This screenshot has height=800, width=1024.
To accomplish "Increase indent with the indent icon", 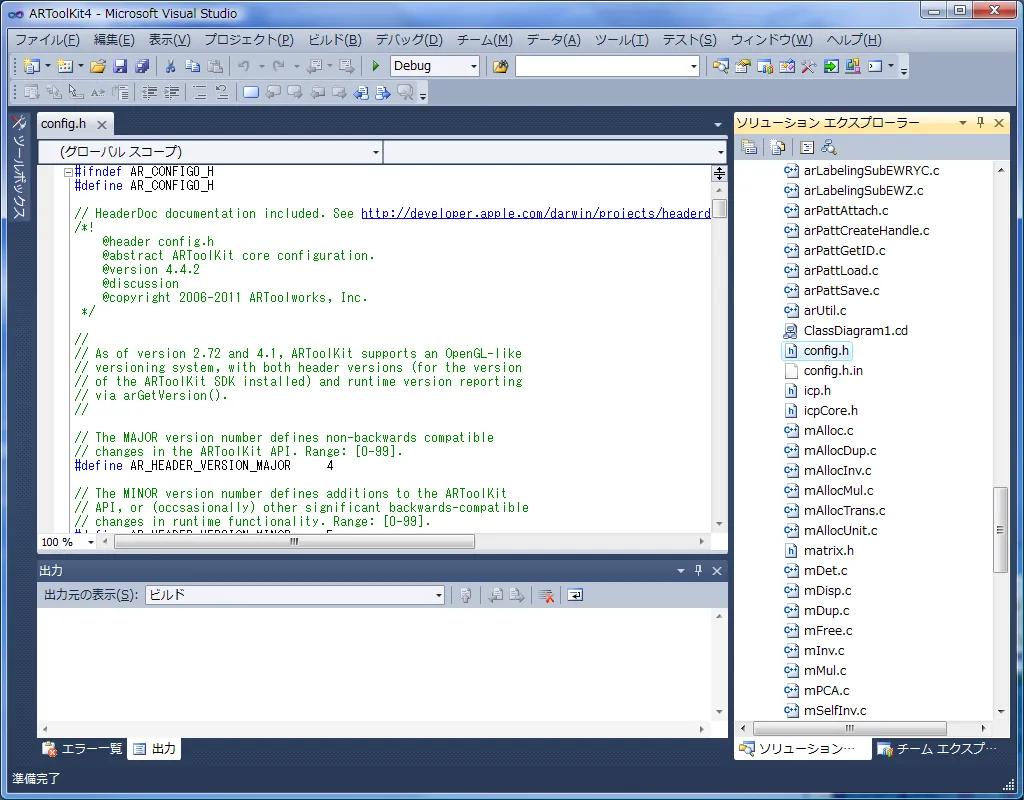I will point(171,93).
